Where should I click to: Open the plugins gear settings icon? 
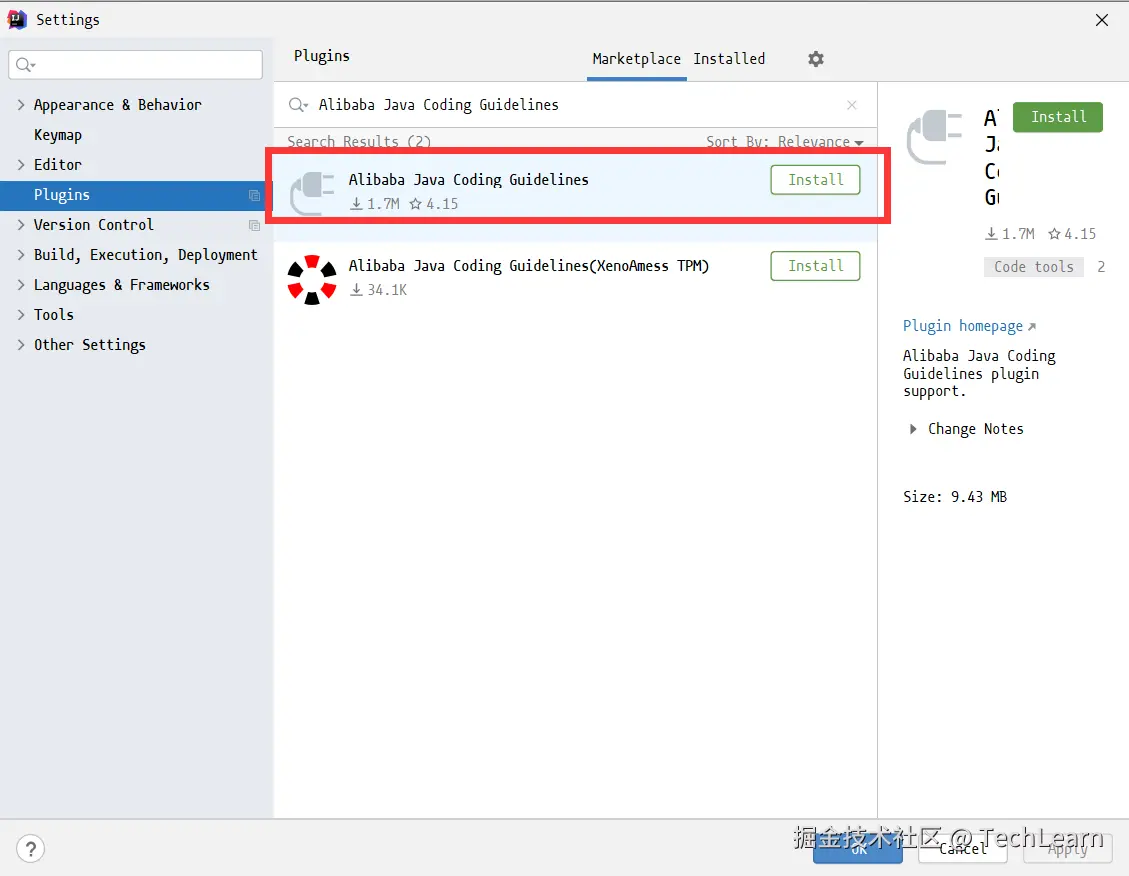point(815,59)
